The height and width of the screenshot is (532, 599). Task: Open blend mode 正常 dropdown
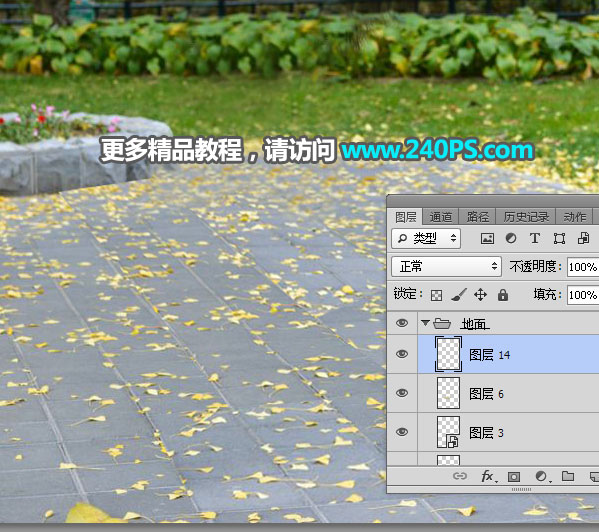(446, 266)
